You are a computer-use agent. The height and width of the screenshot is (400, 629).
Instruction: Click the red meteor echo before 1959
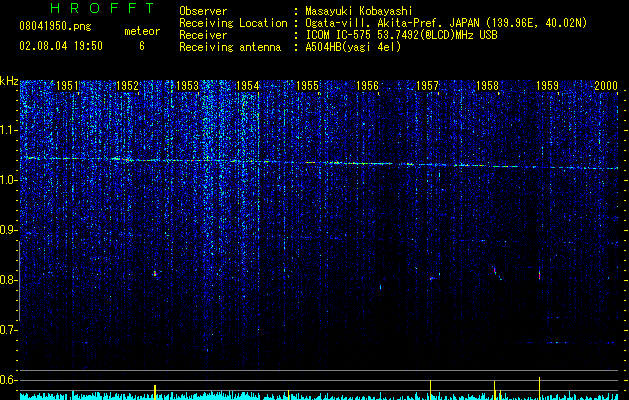[x=540, y=275]
